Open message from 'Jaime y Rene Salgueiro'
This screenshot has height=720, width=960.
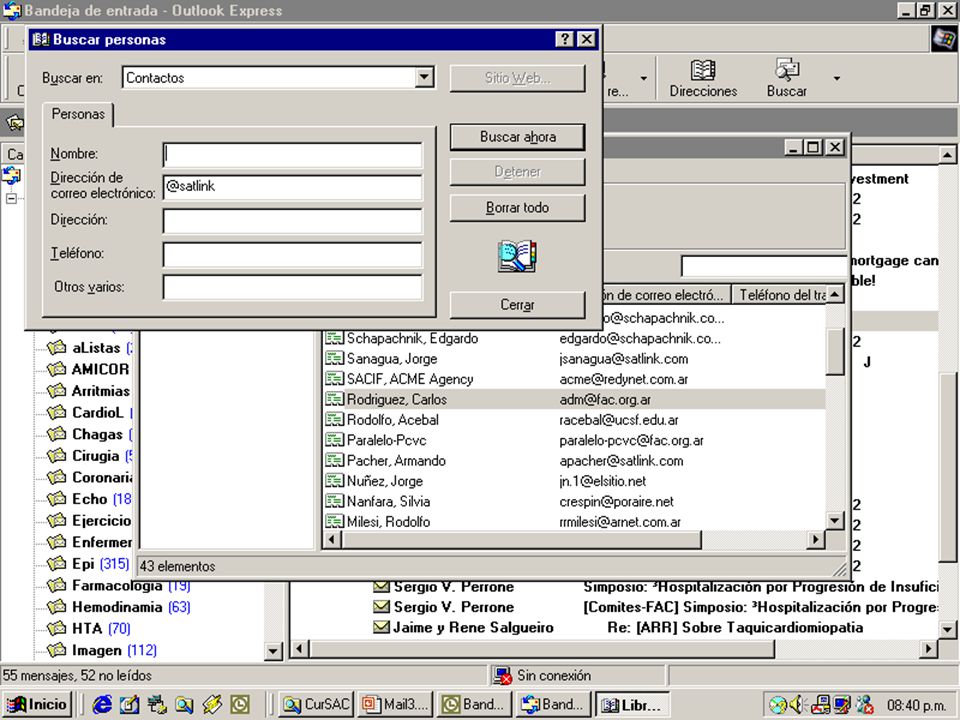point(473,628)
